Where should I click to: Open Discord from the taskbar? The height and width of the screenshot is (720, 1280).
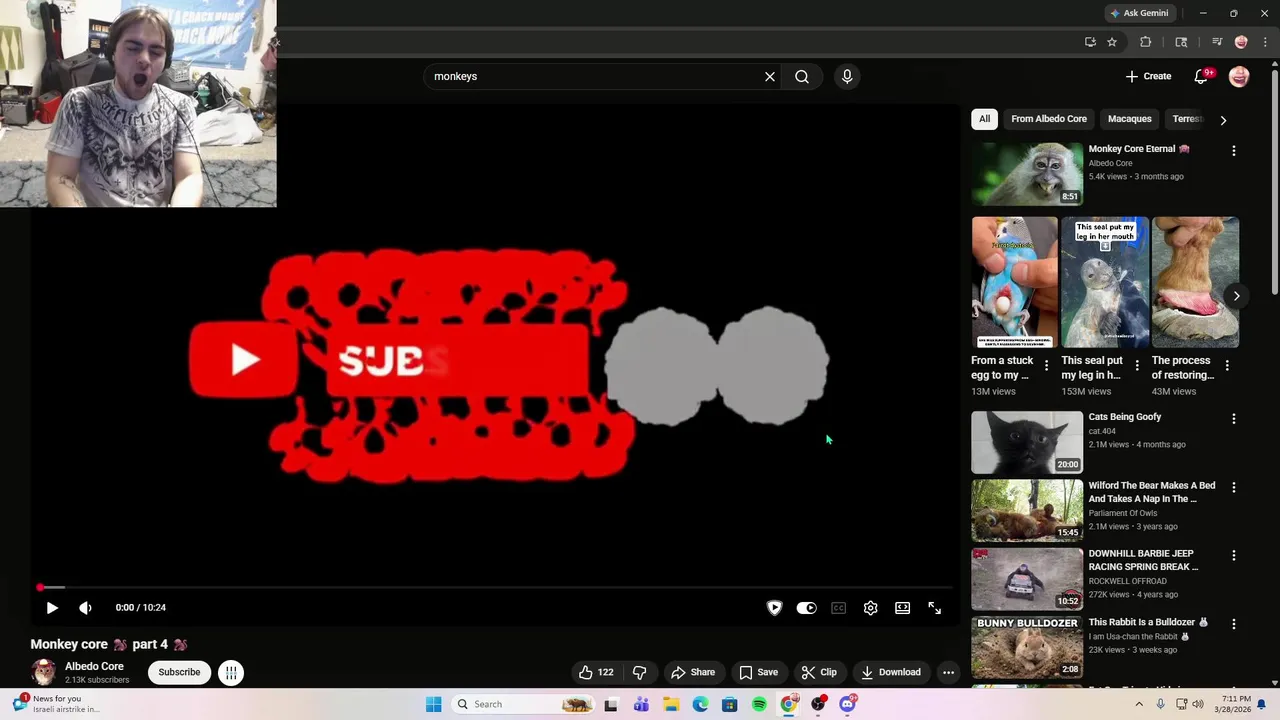click(848, 704)
